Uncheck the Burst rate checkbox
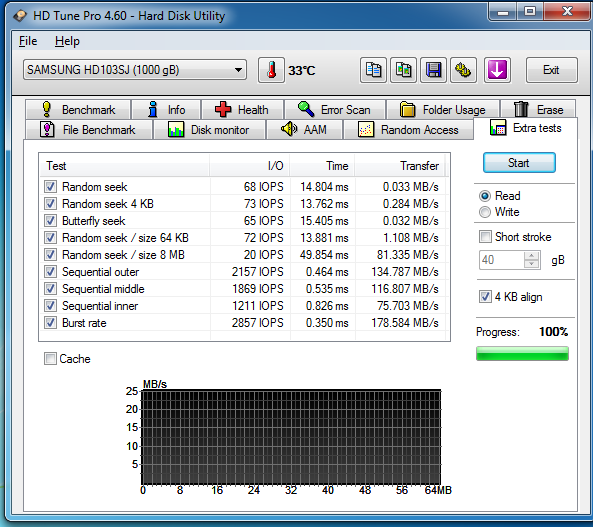Viewport: 593px width, 527px height. 50,323
